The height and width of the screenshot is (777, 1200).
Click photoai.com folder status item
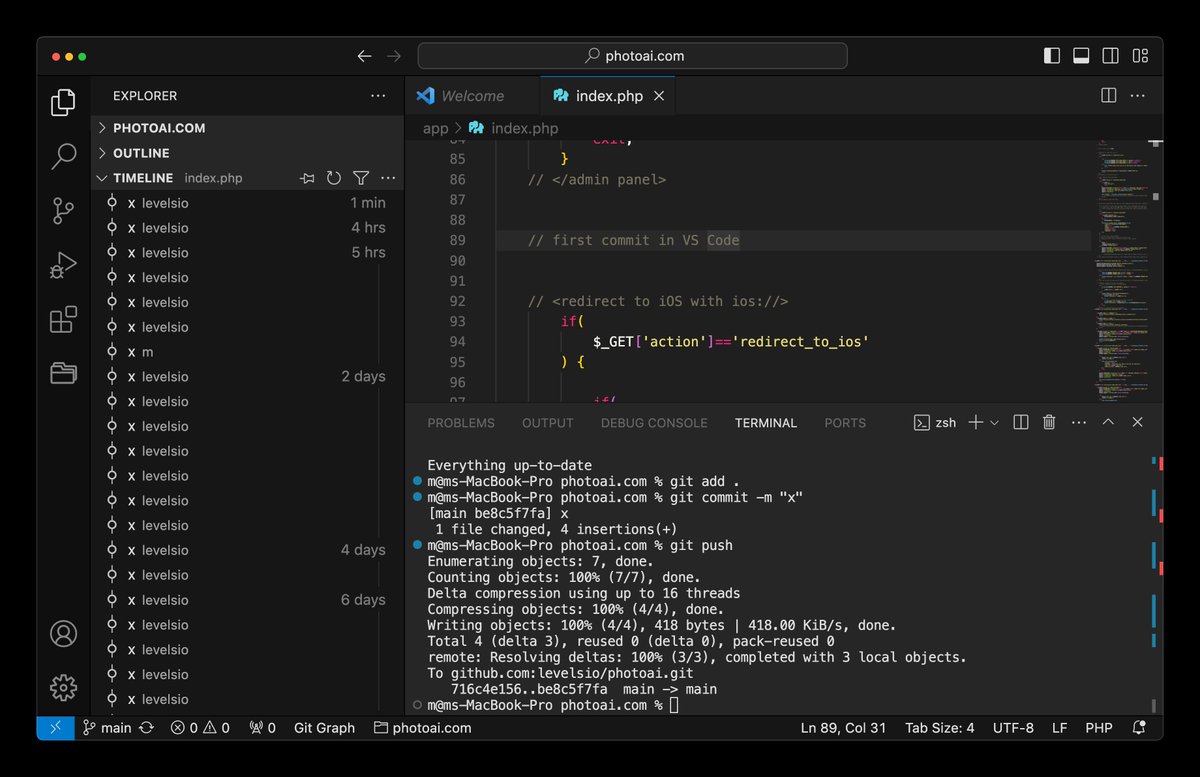[422, 728]
